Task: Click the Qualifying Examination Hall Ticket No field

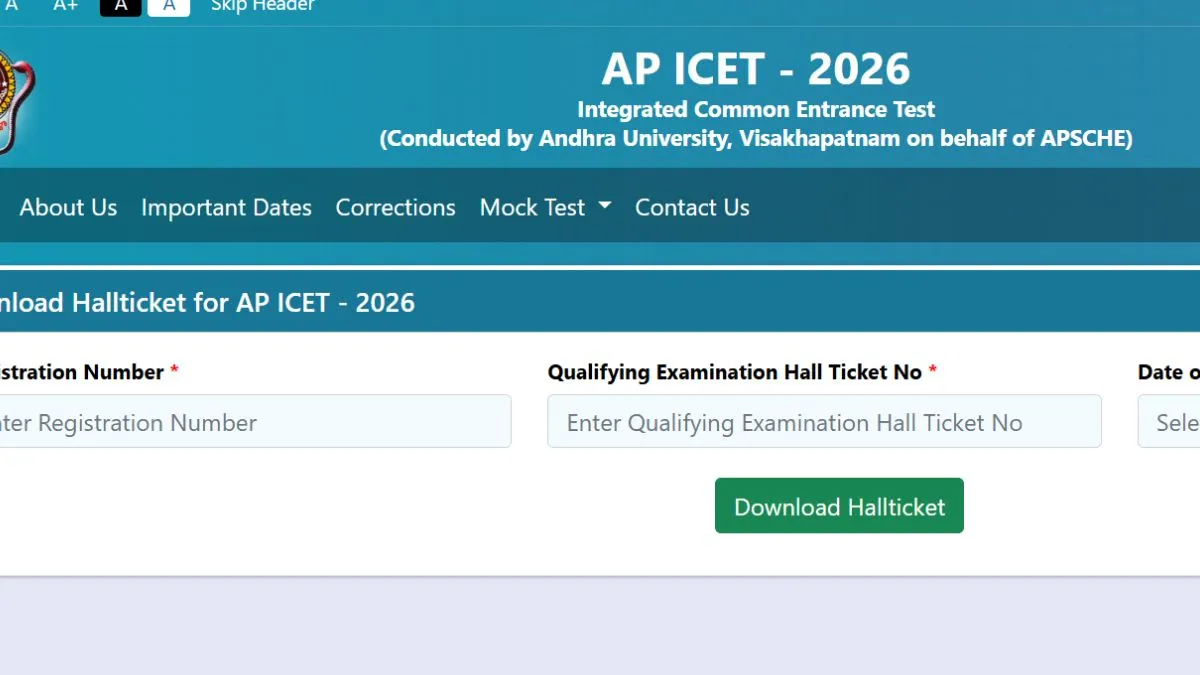Action: [824, 422]
